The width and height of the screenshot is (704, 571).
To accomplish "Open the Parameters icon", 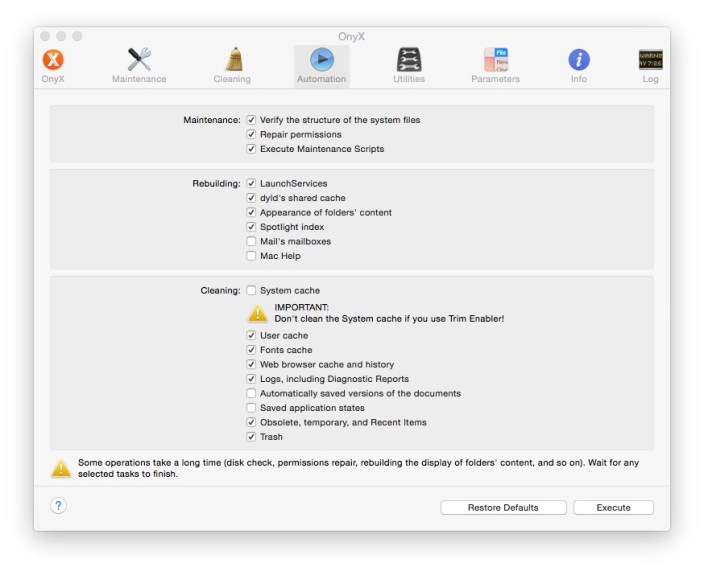I will point(496,60).
